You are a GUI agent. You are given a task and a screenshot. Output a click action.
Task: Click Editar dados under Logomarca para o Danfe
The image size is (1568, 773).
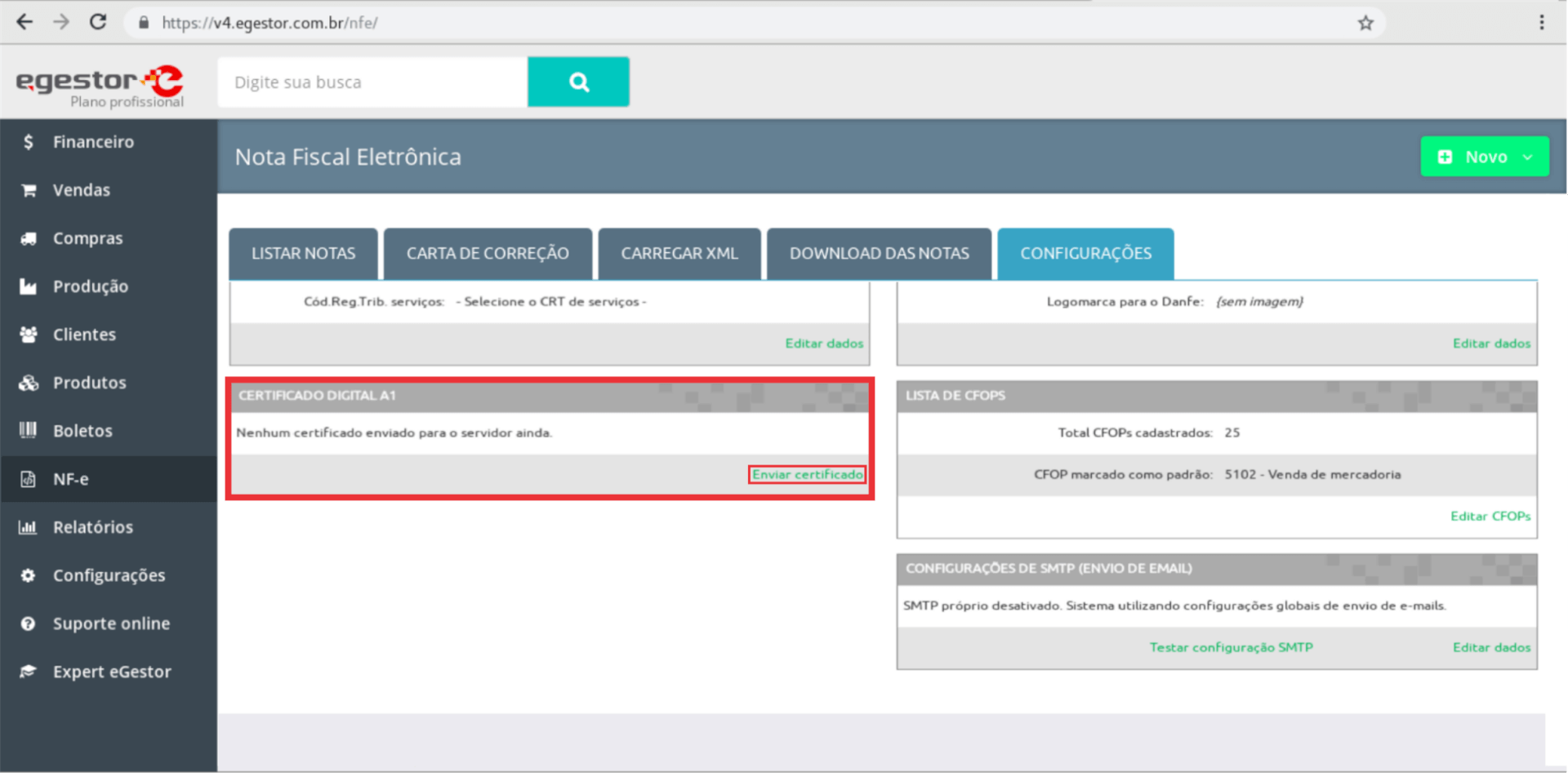tap(1491, 344)
